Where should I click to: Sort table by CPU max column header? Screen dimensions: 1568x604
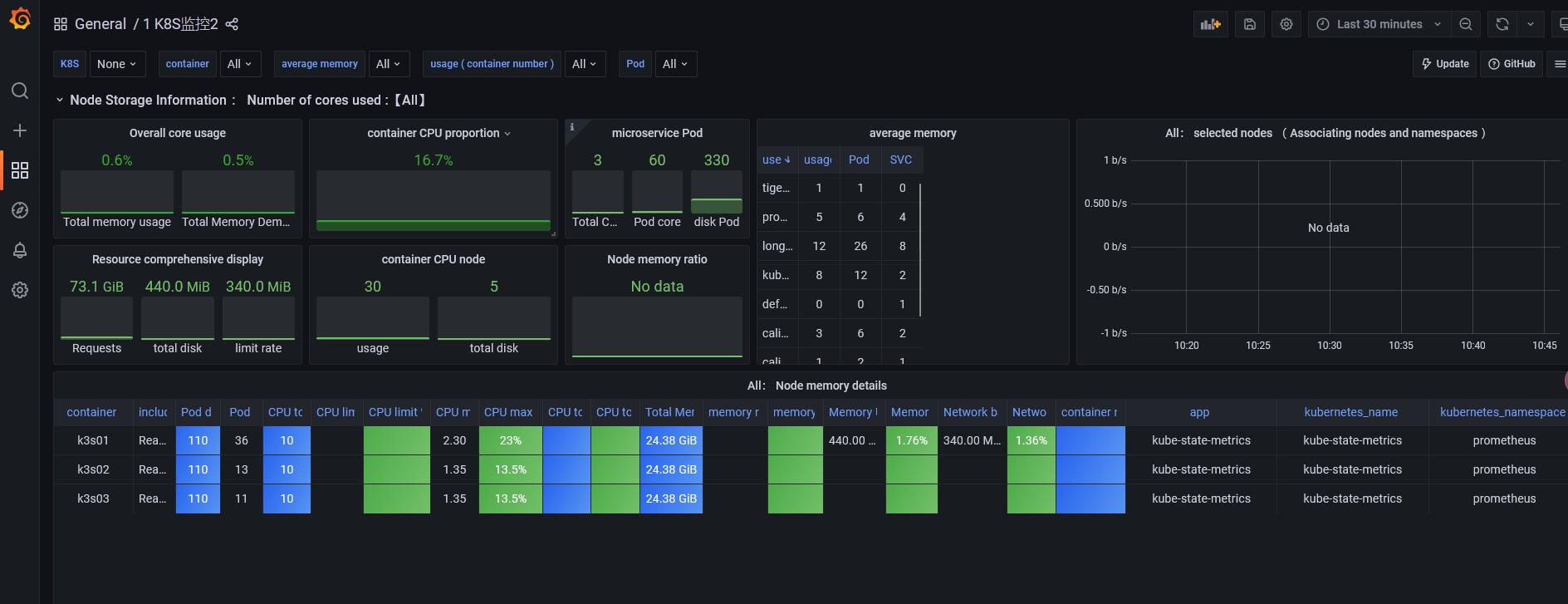tap(508, 412)
